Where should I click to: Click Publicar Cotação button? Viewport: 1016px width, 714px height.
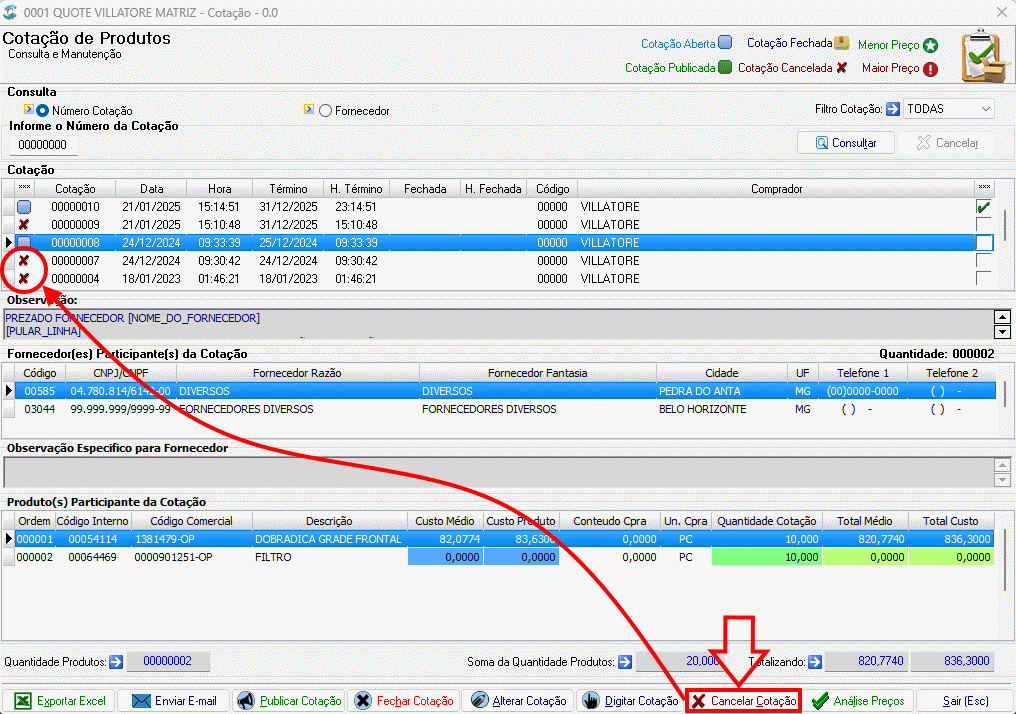coord(288,700)
